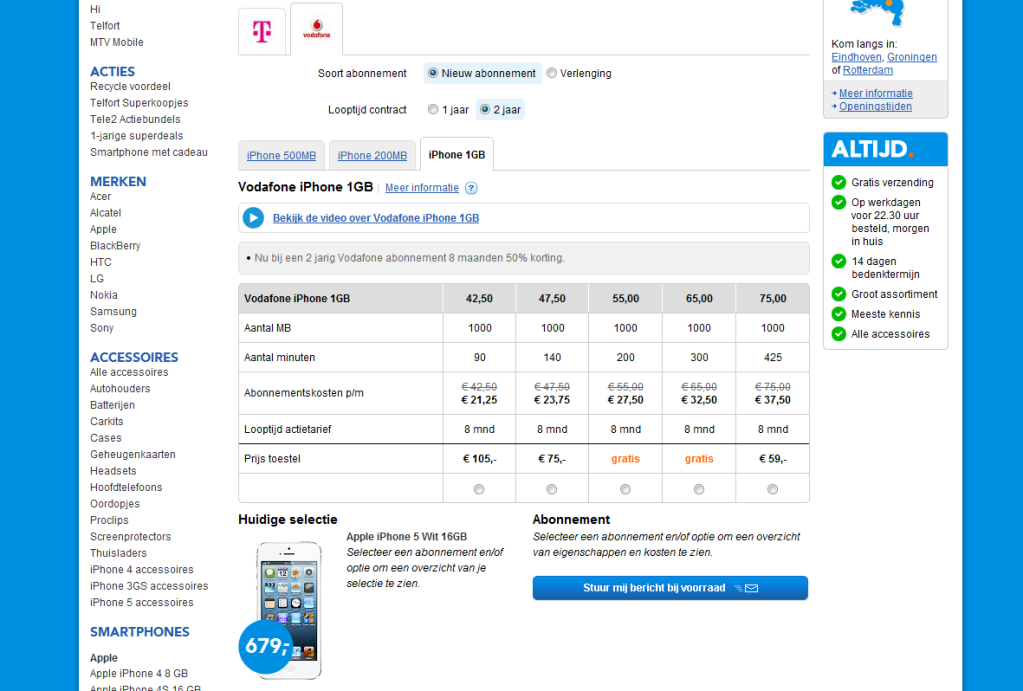Viewport: 1023px width, 691px height.
Task: Open Batterijen accessories link
Action: [x=112, y=405]
